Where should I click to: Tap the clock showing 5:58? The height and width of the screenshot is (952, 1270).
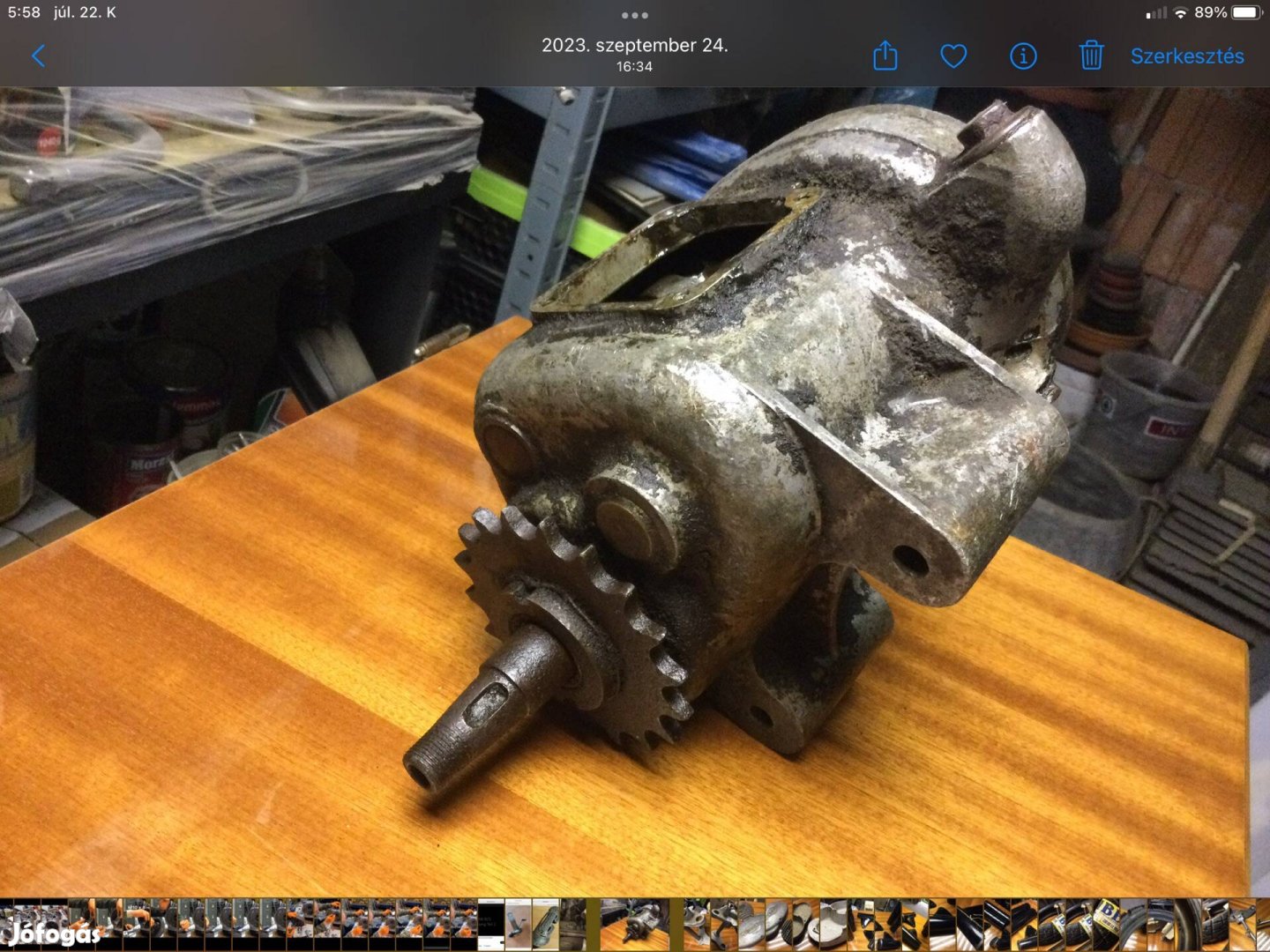pos(24,12)
